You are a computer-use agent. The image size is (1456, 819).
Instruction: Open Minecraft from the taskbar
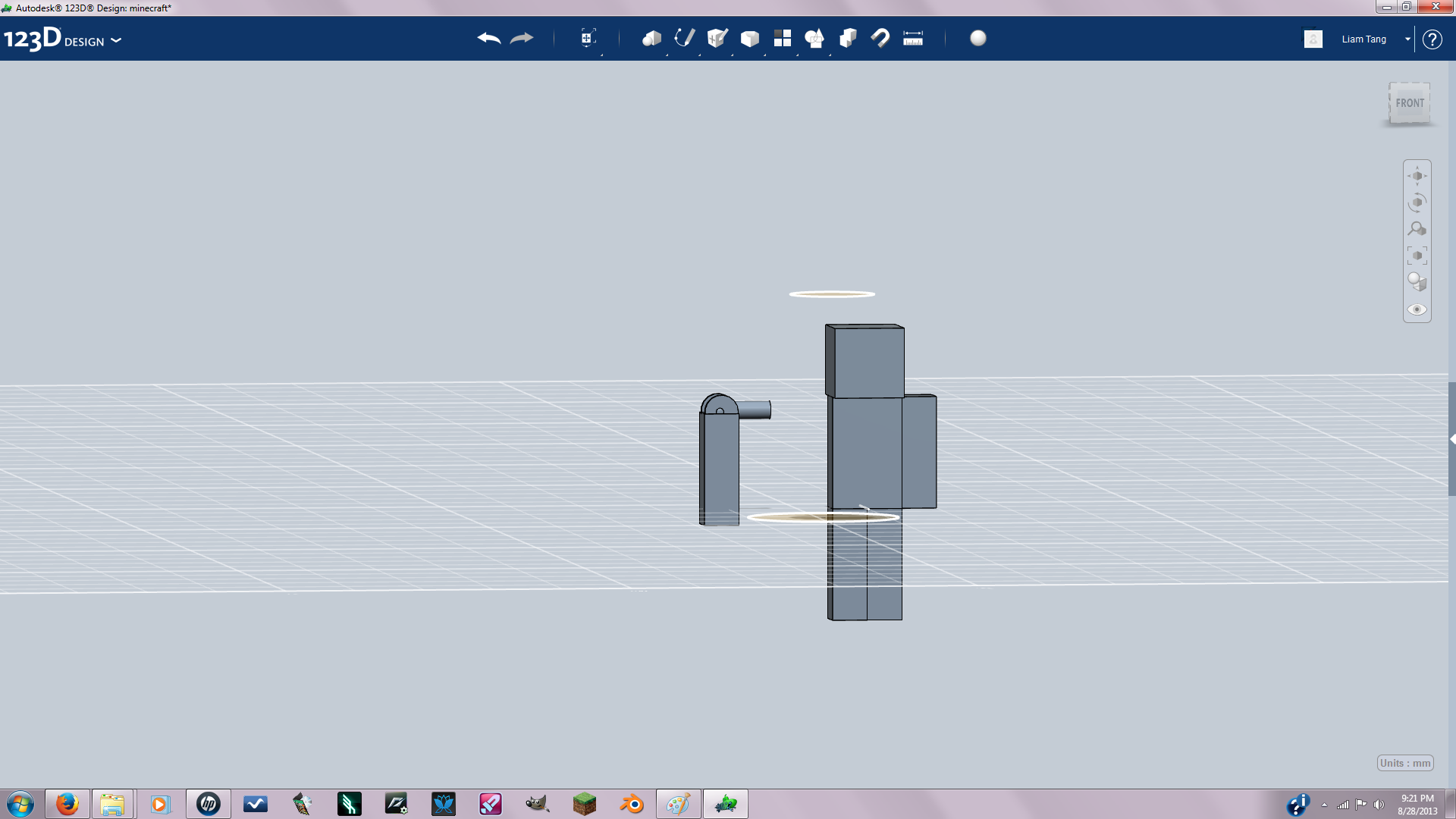point(585,804)
